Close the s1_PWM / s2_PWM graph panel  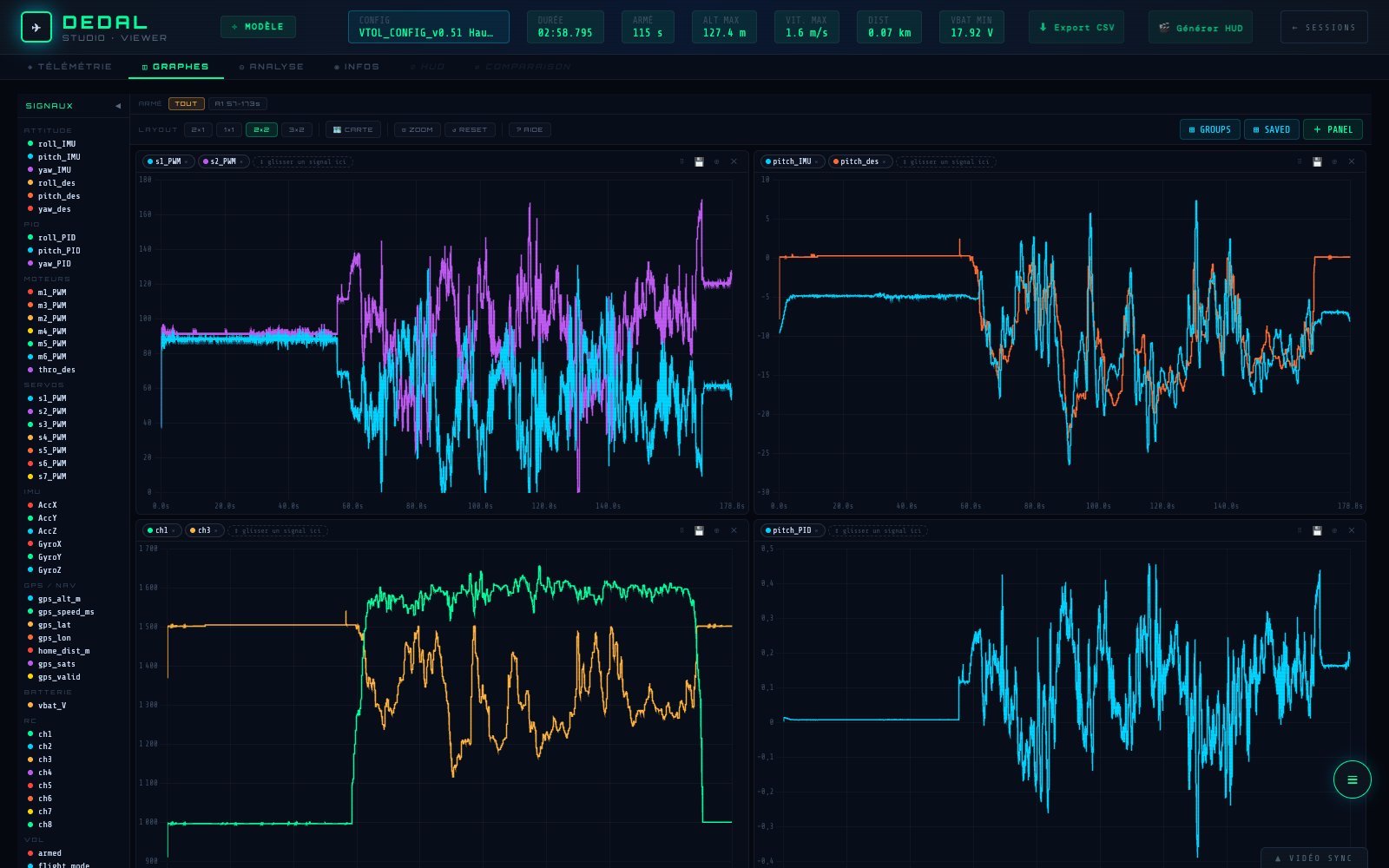734,161
